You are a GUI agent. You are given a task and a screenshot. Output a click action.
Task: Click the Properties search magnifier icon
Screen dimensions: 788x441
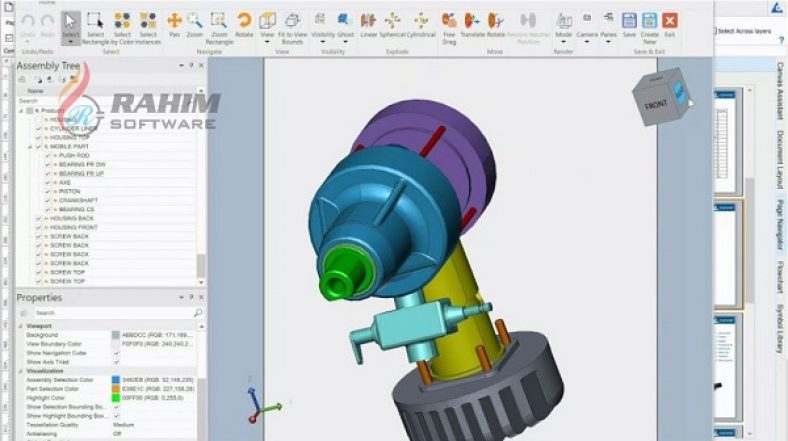198,313
